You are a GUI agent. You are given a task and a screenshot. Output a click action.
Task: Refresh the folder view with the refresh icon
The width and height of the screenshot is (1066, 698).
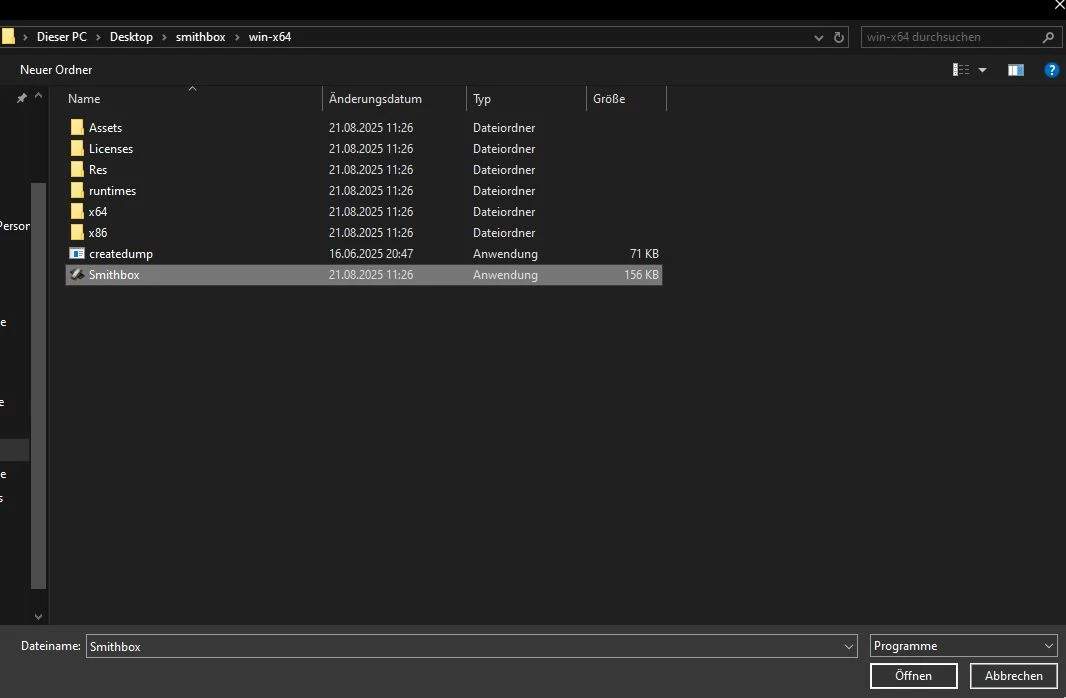tap(838, 37)
